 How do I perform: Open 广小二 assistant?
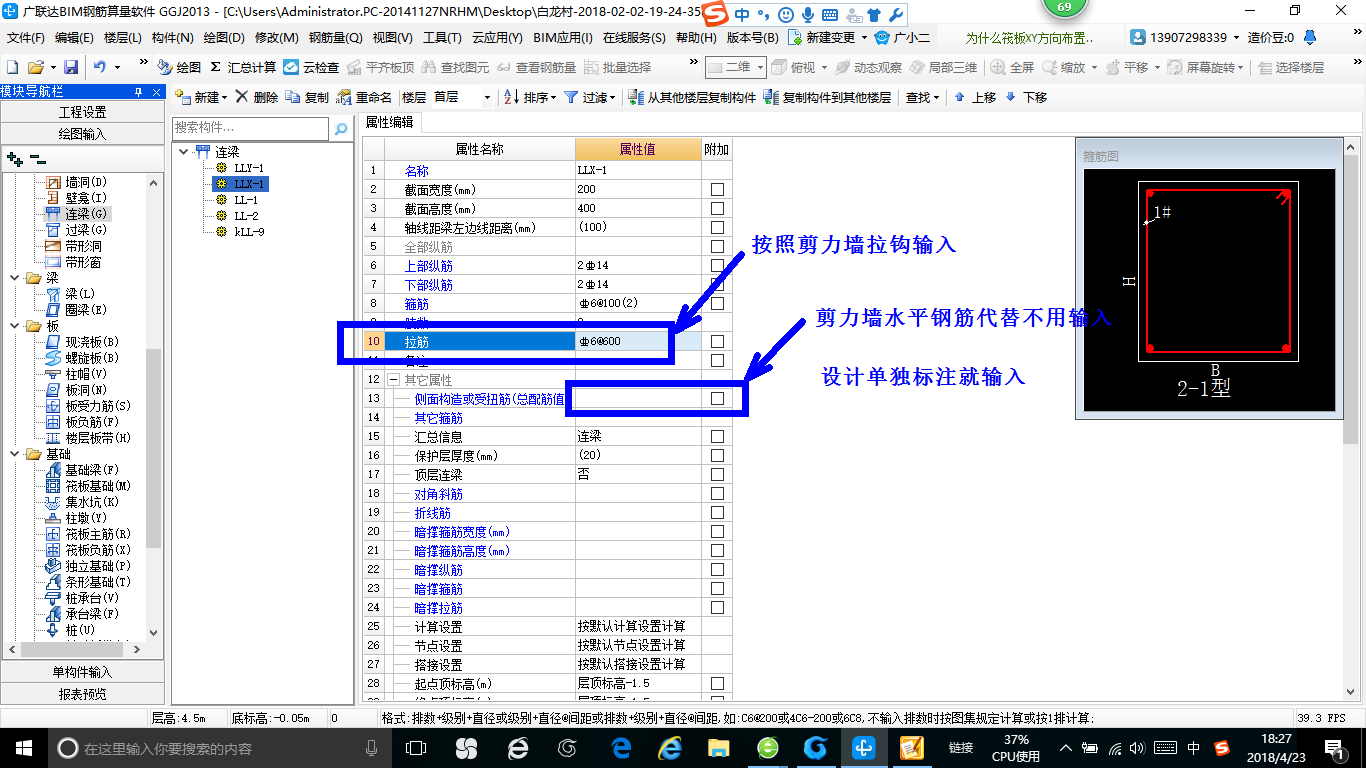(x=902, y=37)
